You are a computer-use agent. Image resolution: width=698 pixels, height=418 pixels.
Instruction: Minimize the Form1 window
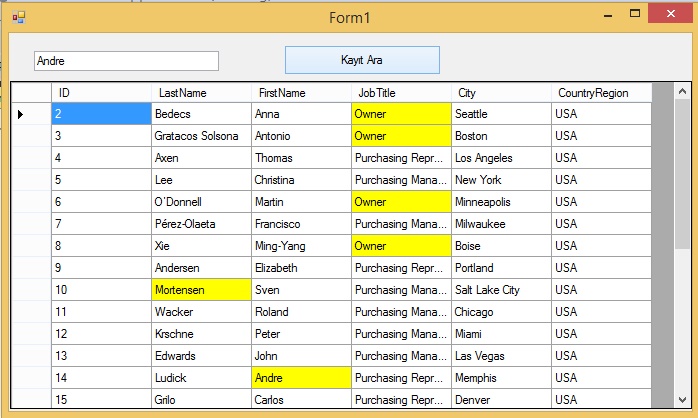[x=608, y=14]
